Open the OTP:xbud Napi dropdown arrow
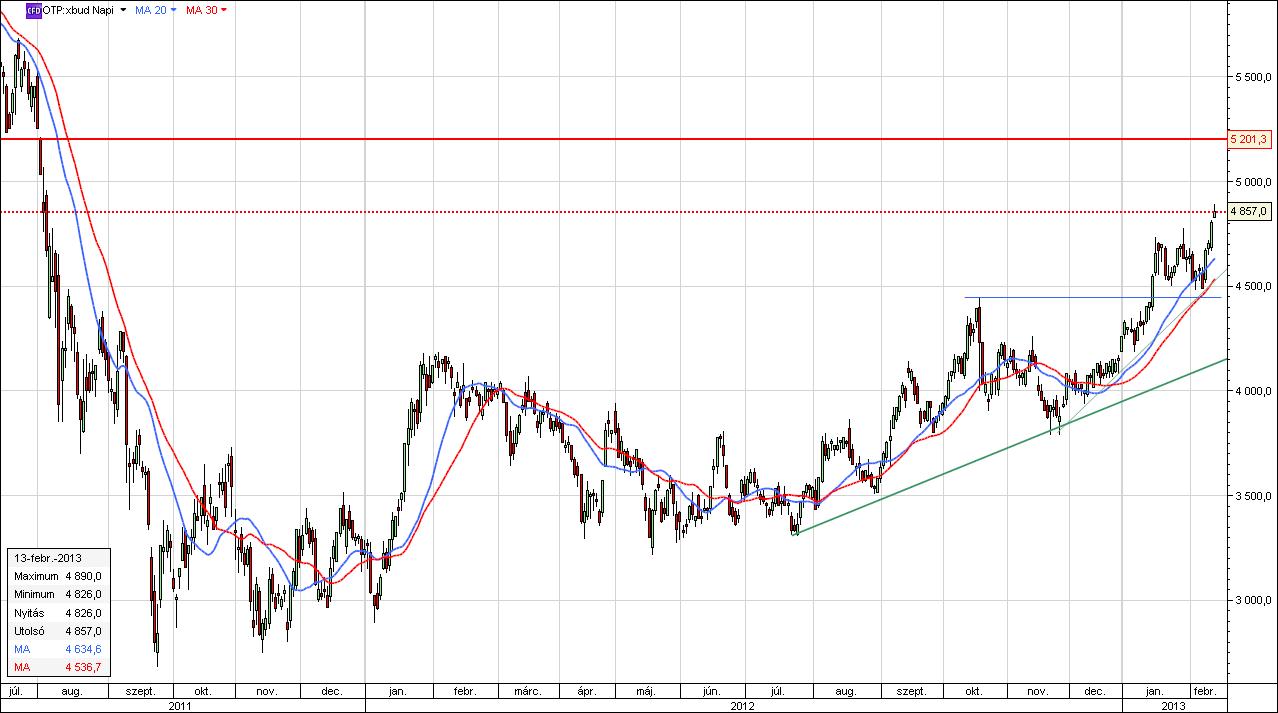The image size is (1278, 713). tap(123, 10)
